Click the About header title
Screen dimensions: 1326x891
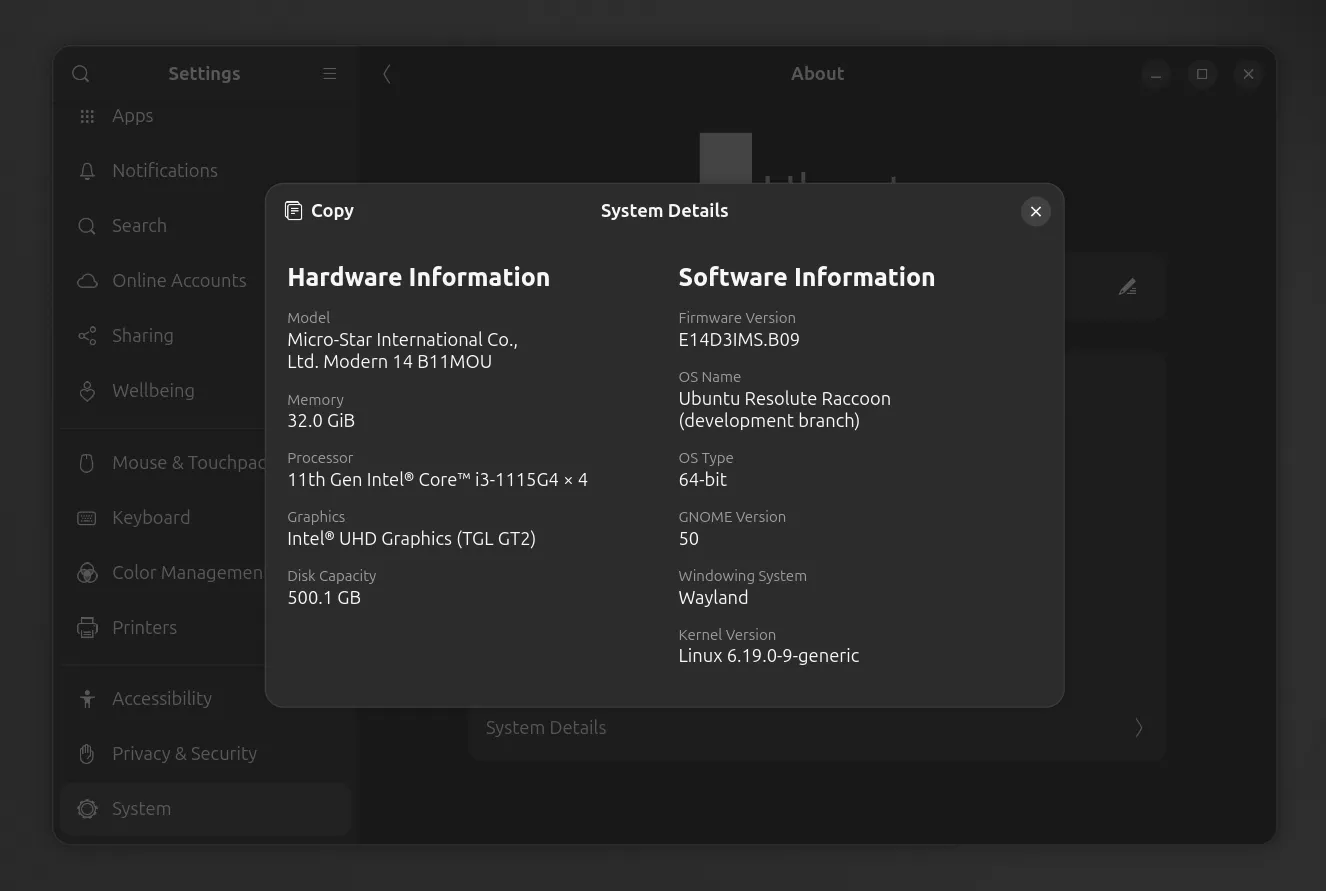(x=817, y=74)
